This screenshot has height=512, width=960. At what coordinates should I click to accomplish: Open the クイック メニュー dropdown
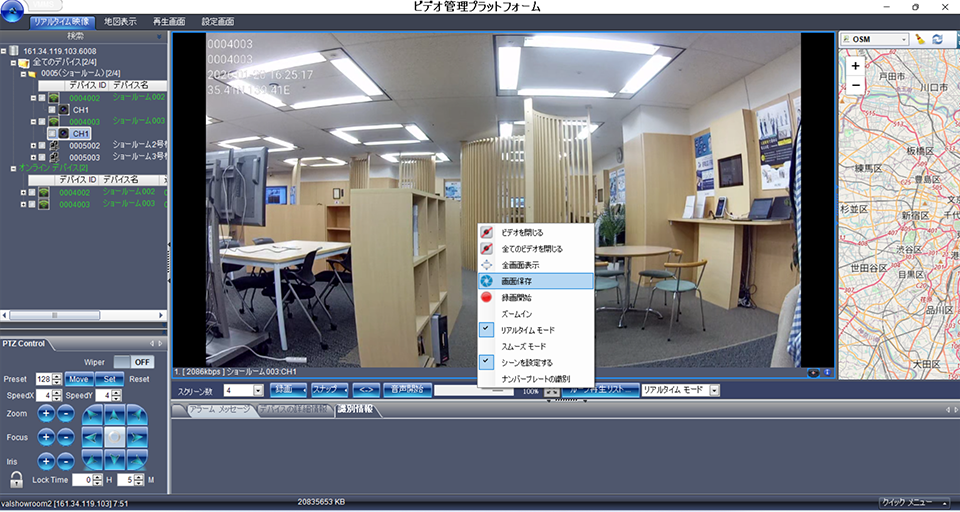point(915,503)
